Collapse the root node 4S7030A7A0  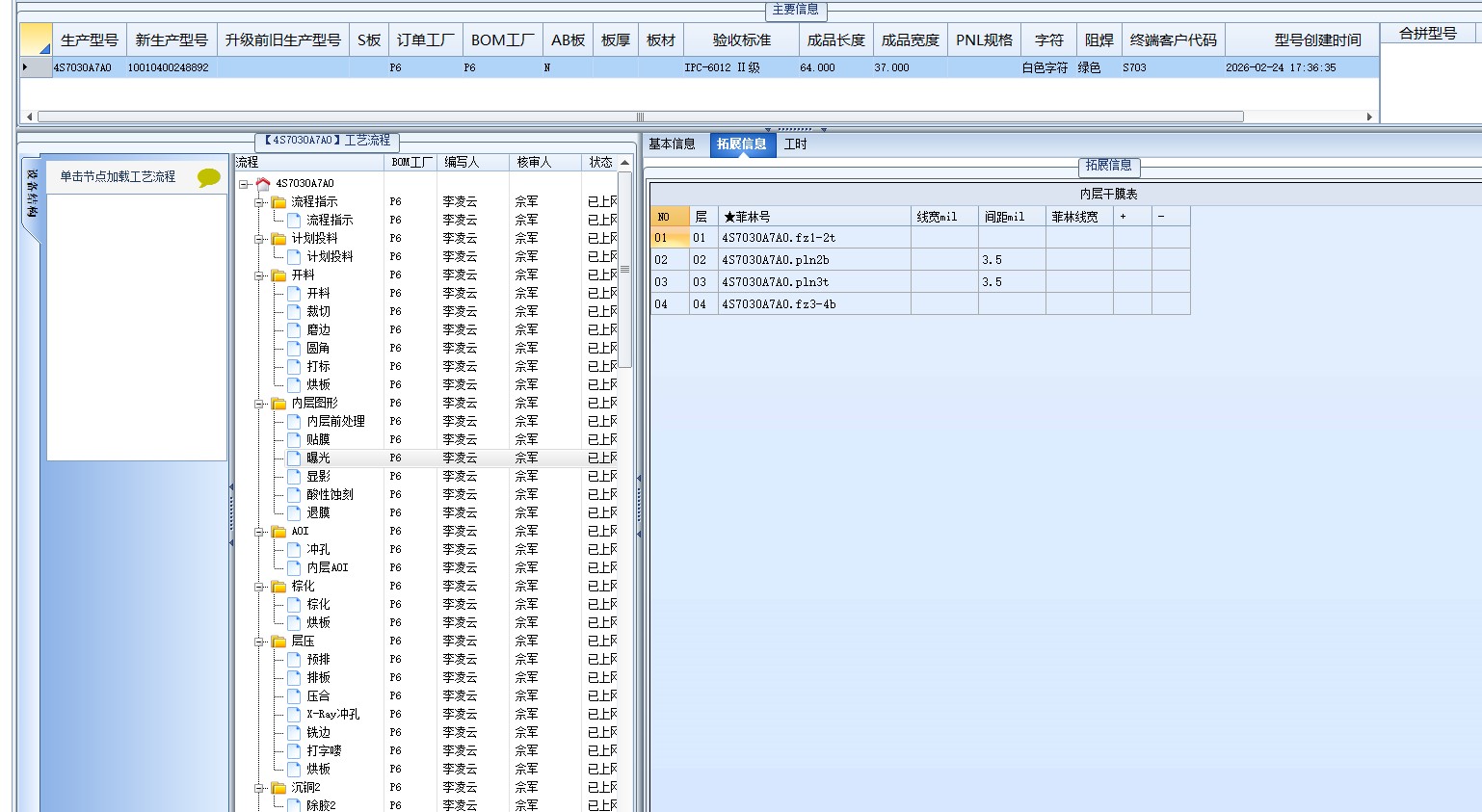pyautogui.click(x=244, y=184)
